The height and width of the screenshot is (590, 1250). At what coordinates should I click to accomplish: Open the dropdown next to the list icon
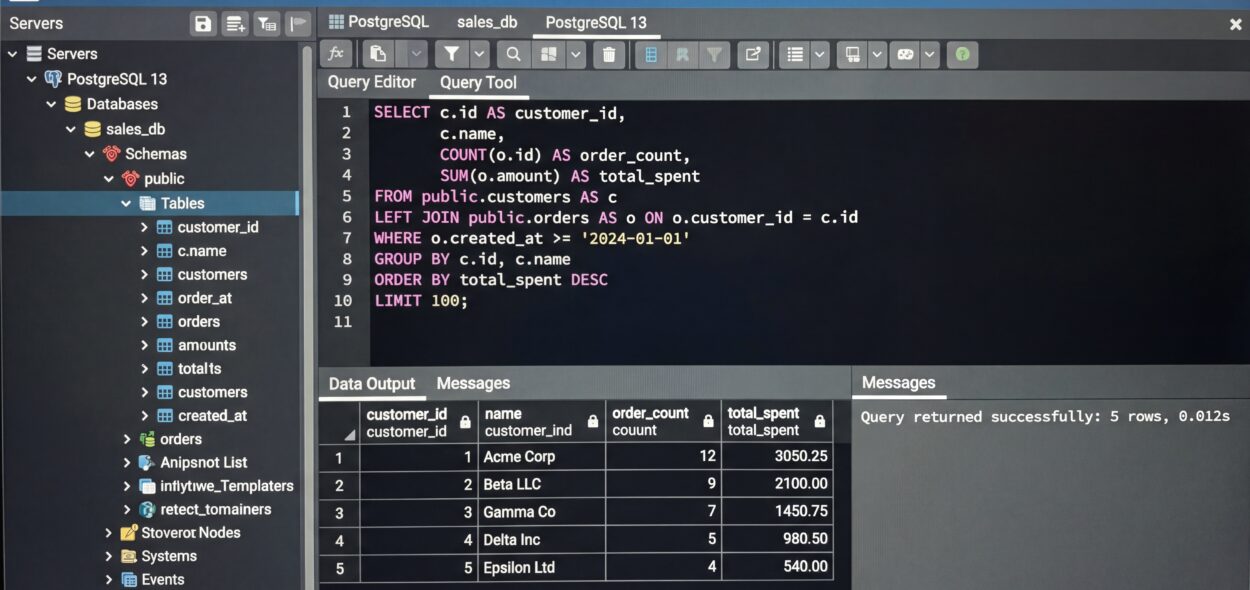tap(820, 55)
